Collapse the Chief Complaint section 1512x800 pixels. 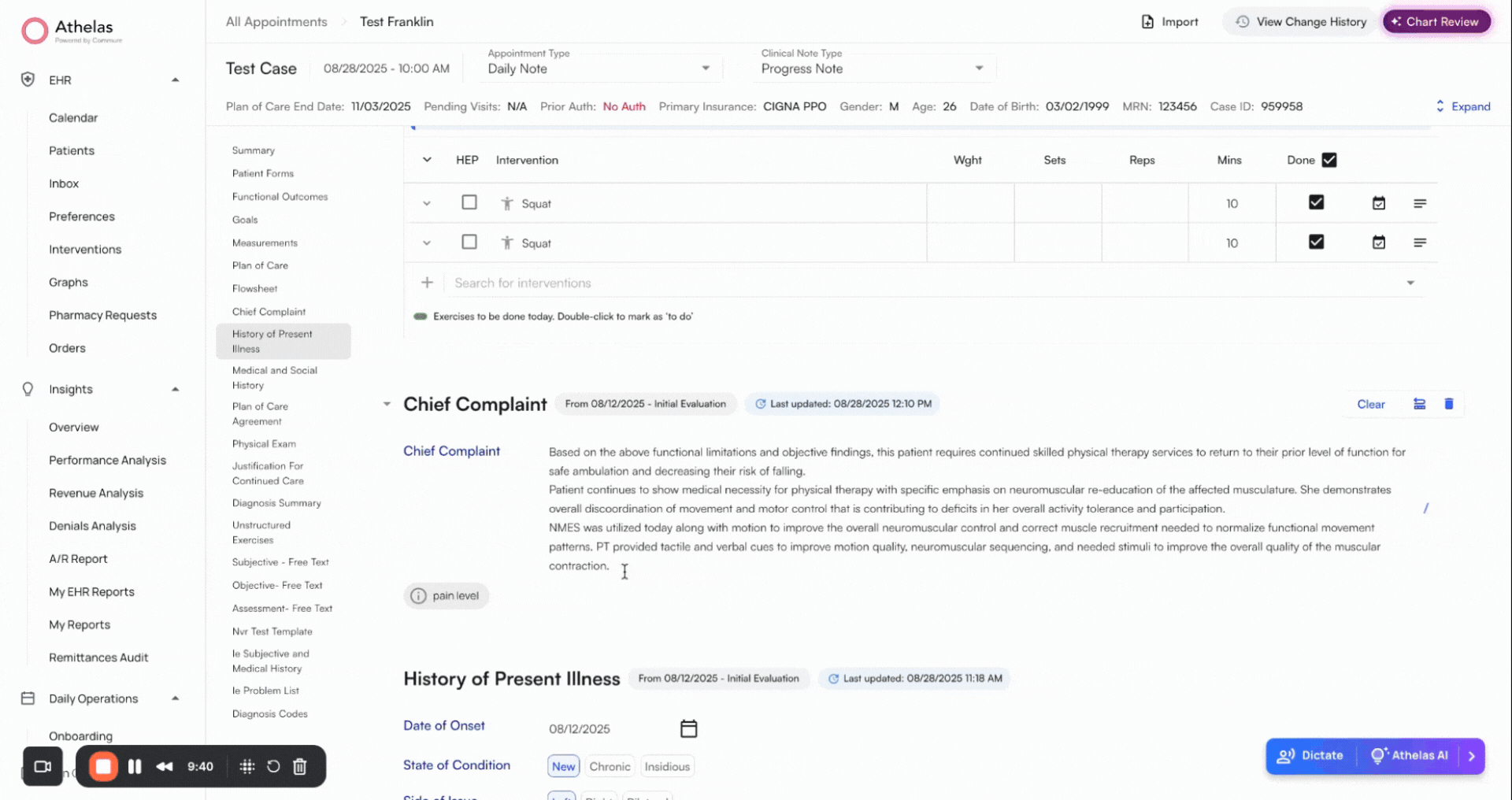coord(387,404)
